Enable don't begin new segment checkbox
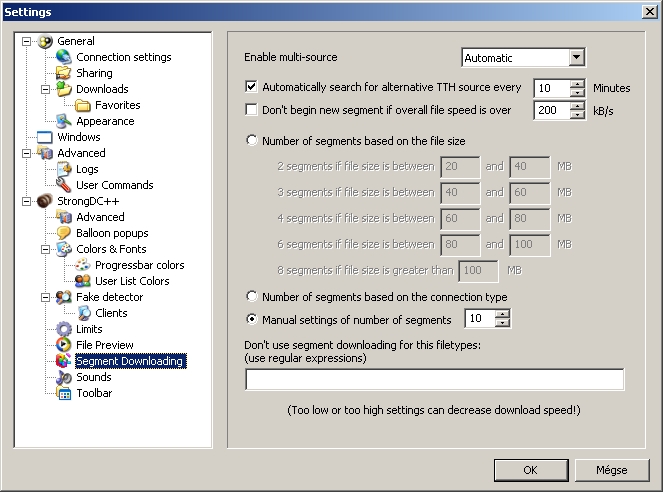The width and height of the screenshot is (663, 492). coord(252,110)
